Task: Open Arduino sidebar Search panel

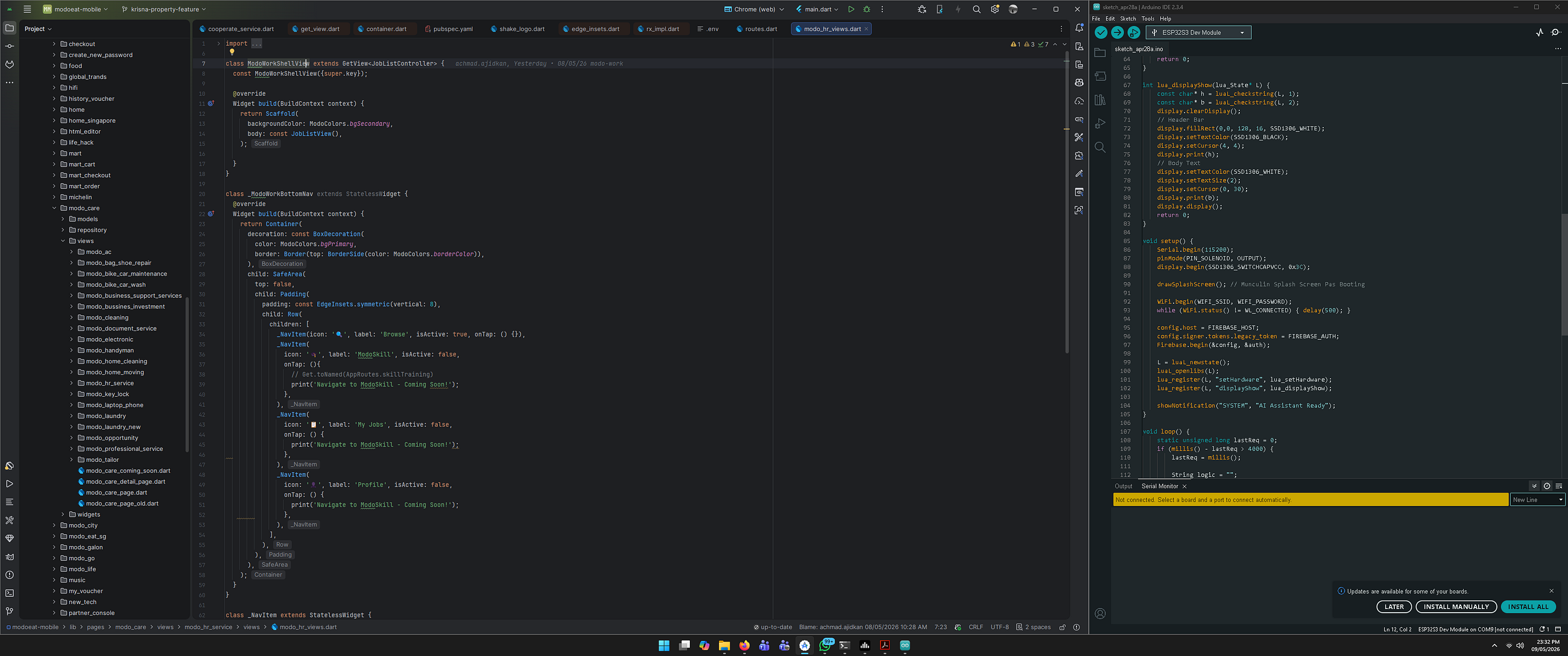Action: tap(1100, 147)
